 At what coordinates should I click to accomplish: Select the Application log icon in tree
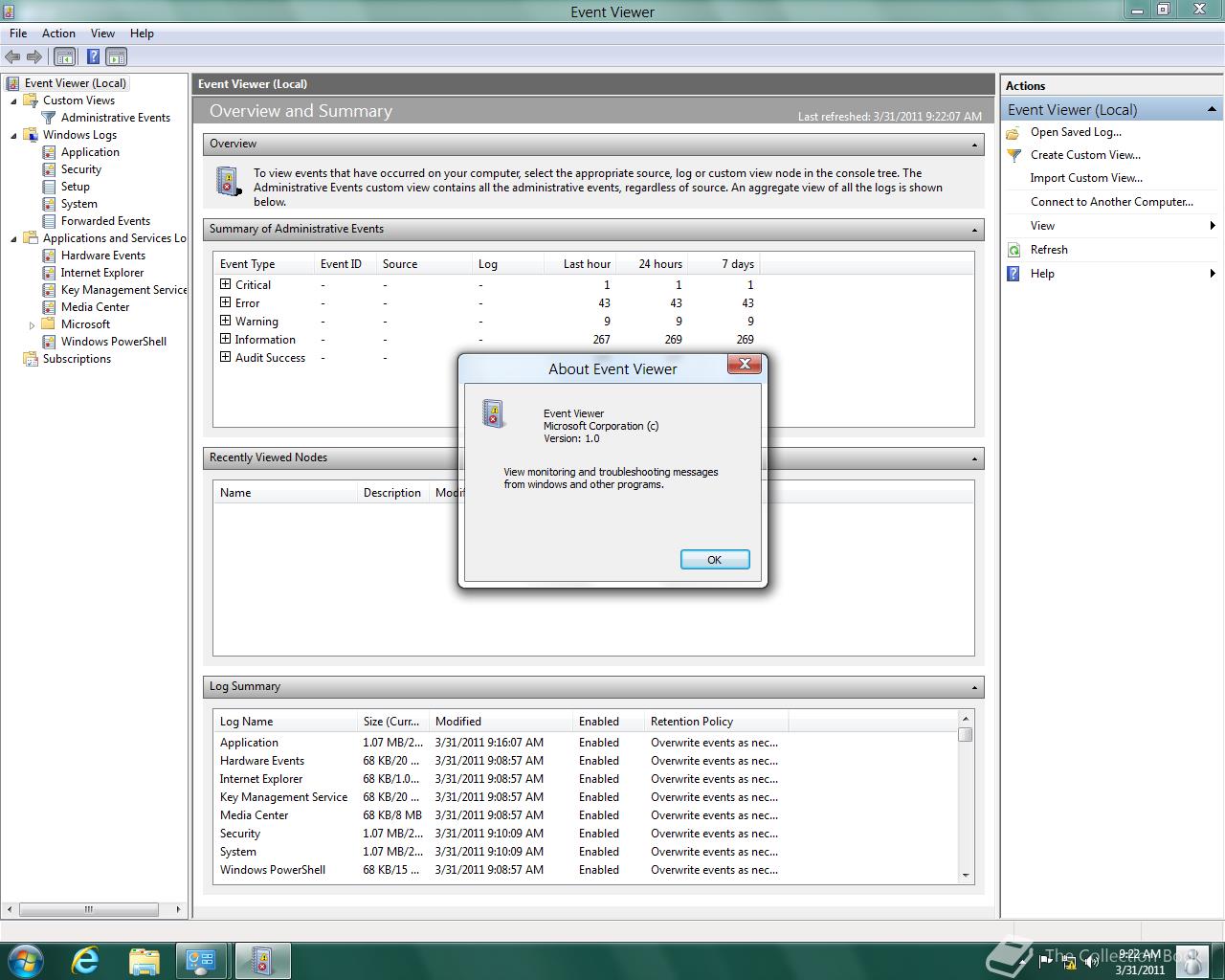(49, 152)
